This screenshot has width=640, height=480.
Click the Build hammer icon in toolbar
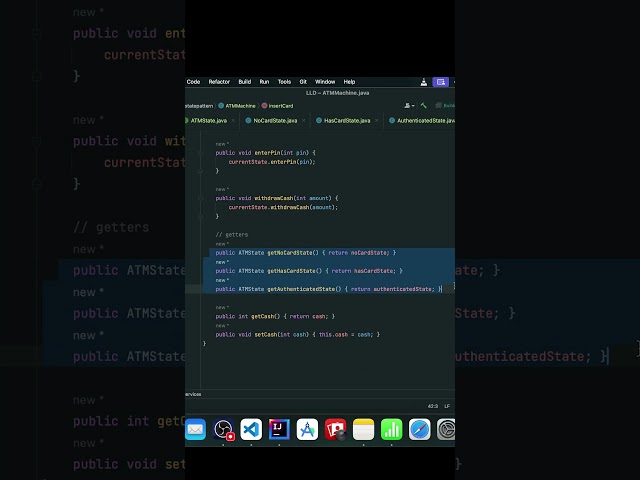click(424, 105)
